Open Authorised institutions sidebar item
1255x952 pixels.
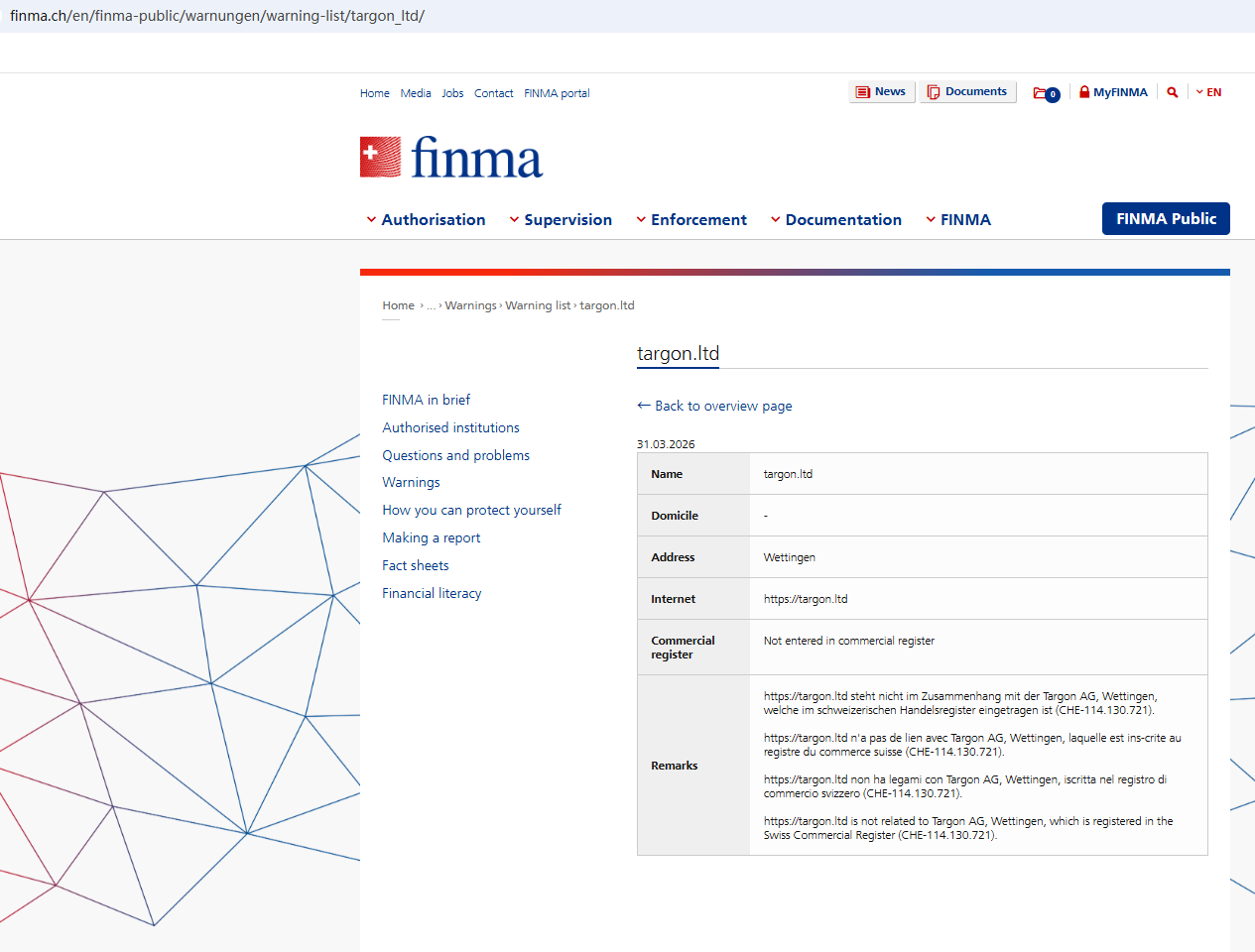tap(450, 427)
